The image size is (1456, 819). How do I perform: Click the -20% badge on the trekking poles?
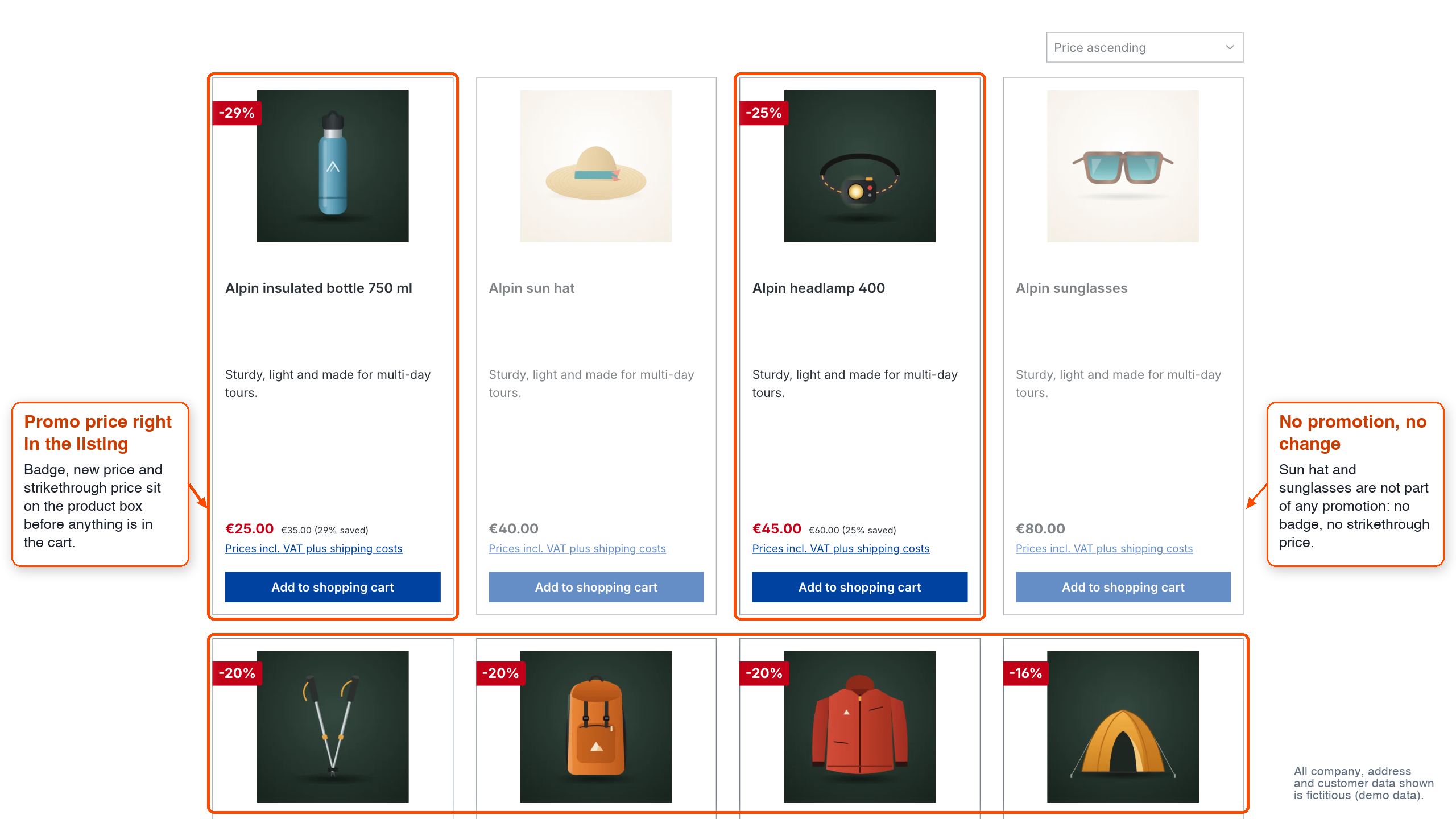click(x=237, y=673)
